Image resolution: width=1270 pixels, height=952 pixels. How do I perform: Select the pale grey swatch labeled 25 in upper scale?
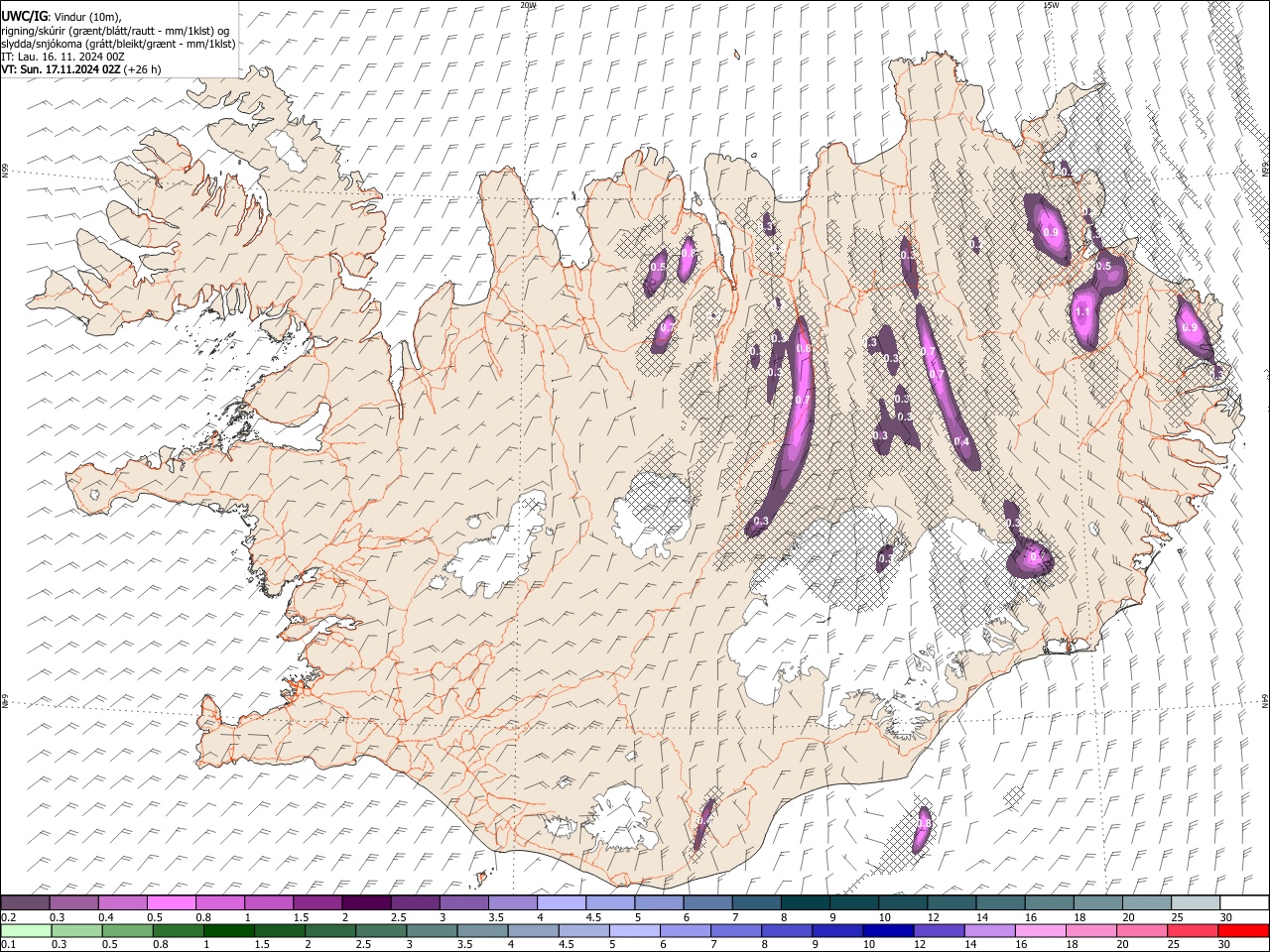(x=1196, y=902)
